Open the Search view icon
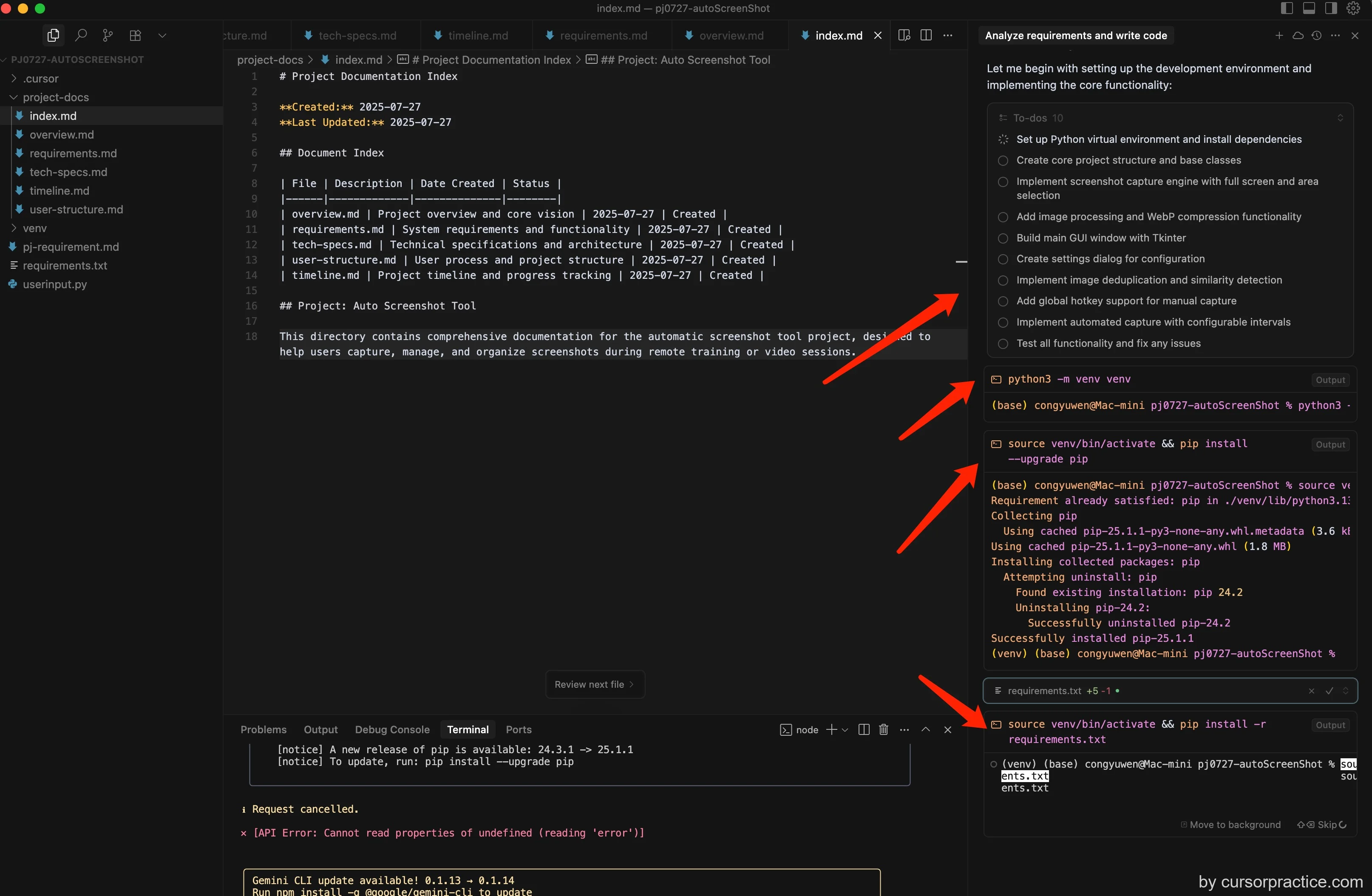 tap(81, 35)
